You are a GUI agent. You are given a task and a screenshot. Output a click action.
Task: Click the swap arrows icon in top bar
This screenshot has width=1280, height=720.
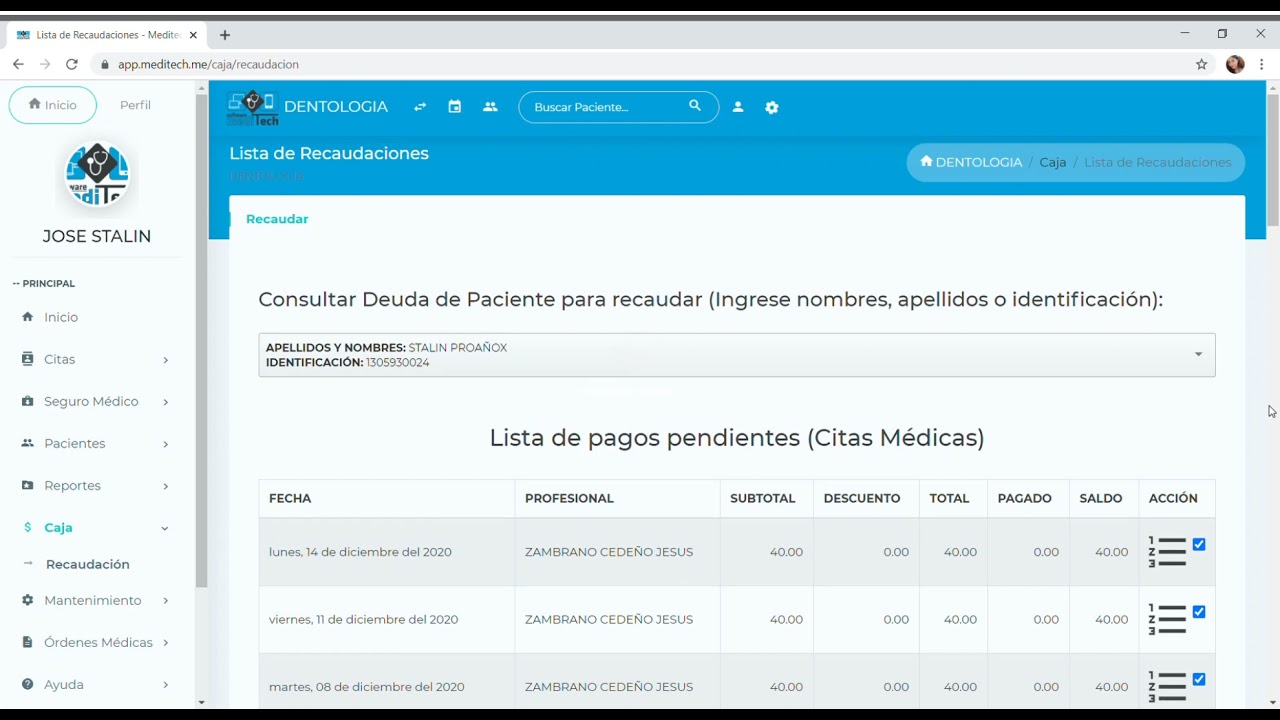420,107
